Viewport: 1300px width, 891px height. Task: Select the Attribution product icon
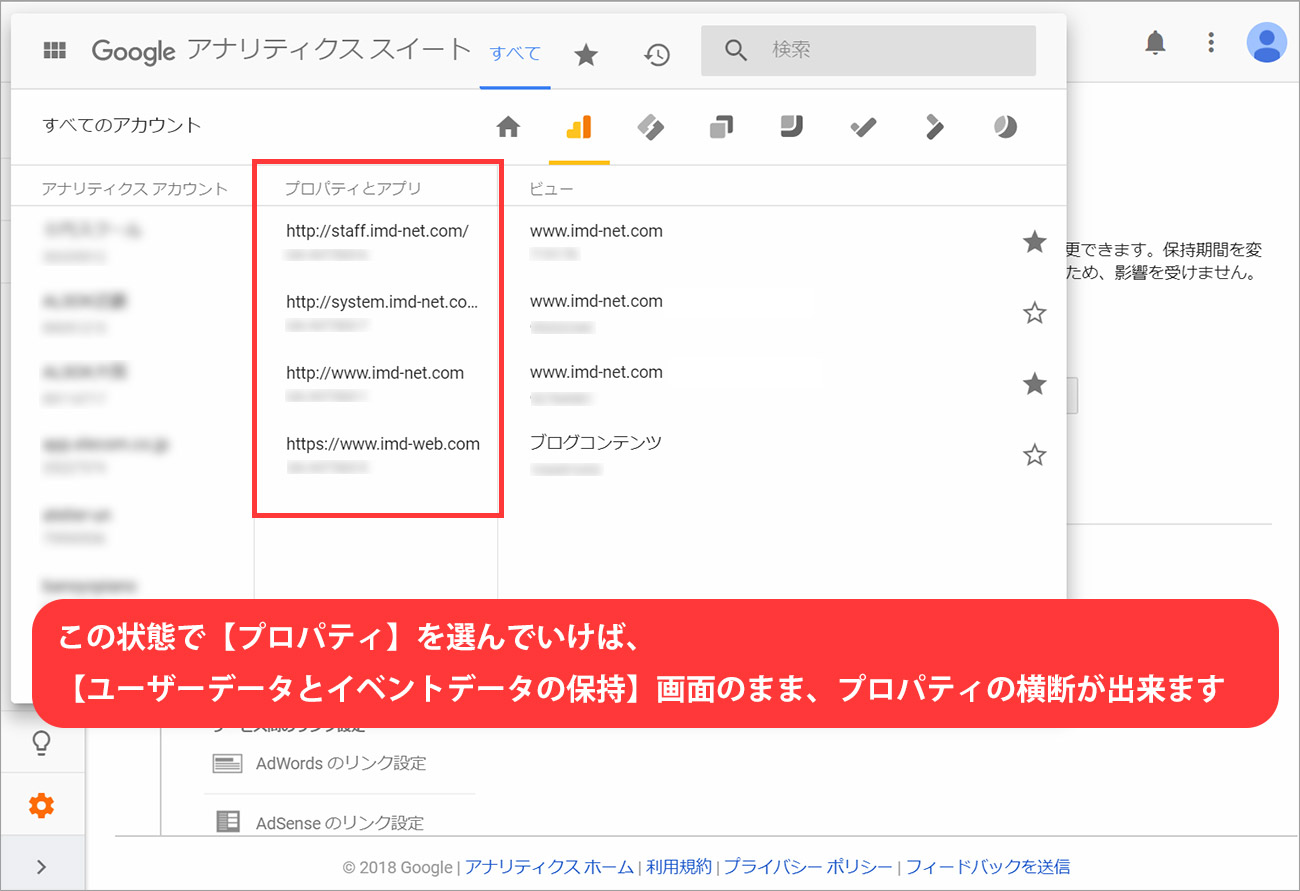pos(934,127)
